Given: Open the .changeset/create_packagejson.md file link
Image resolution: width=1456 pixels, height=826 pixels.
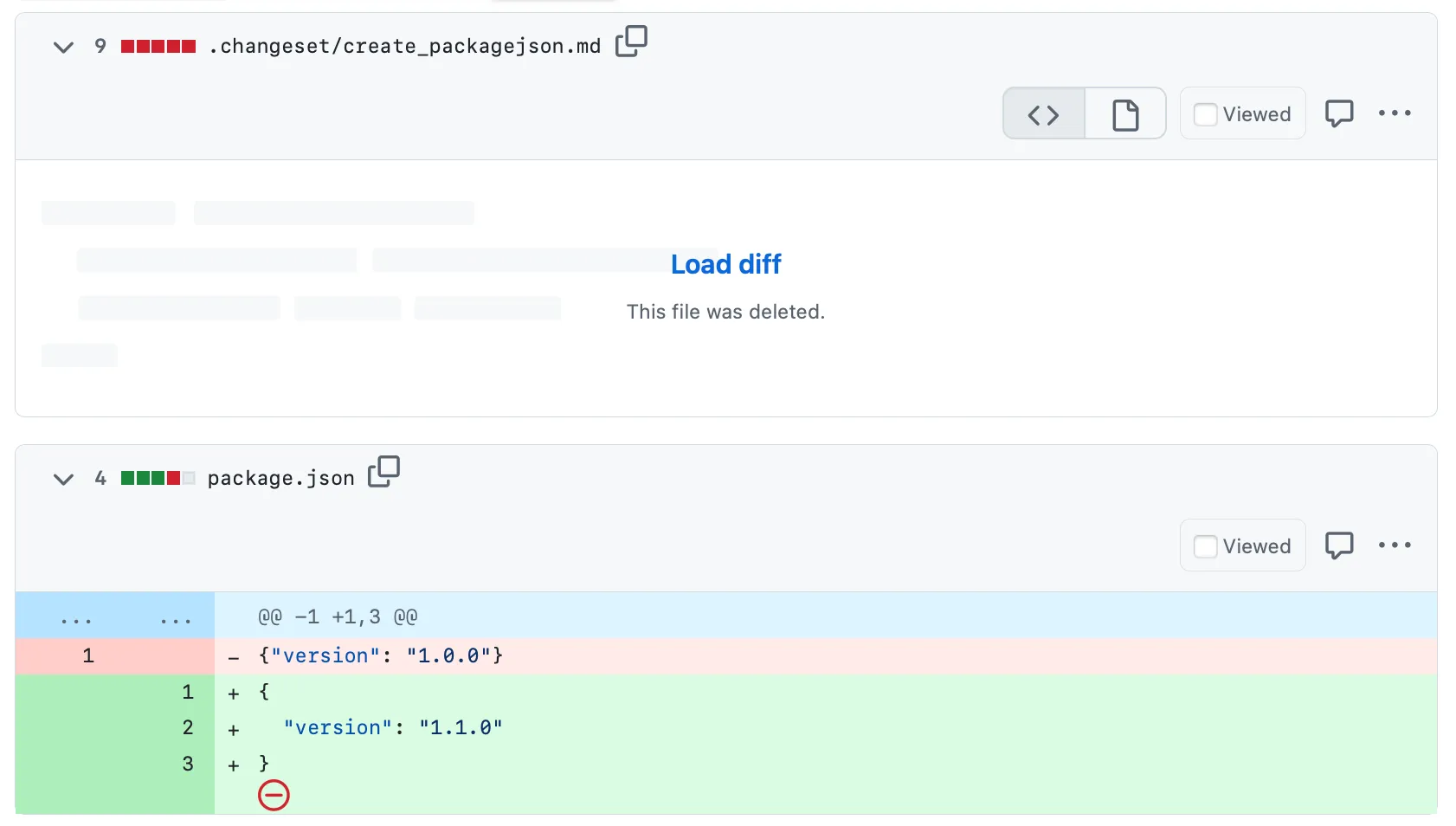Looking at the screenshot, I should [404, 47].
